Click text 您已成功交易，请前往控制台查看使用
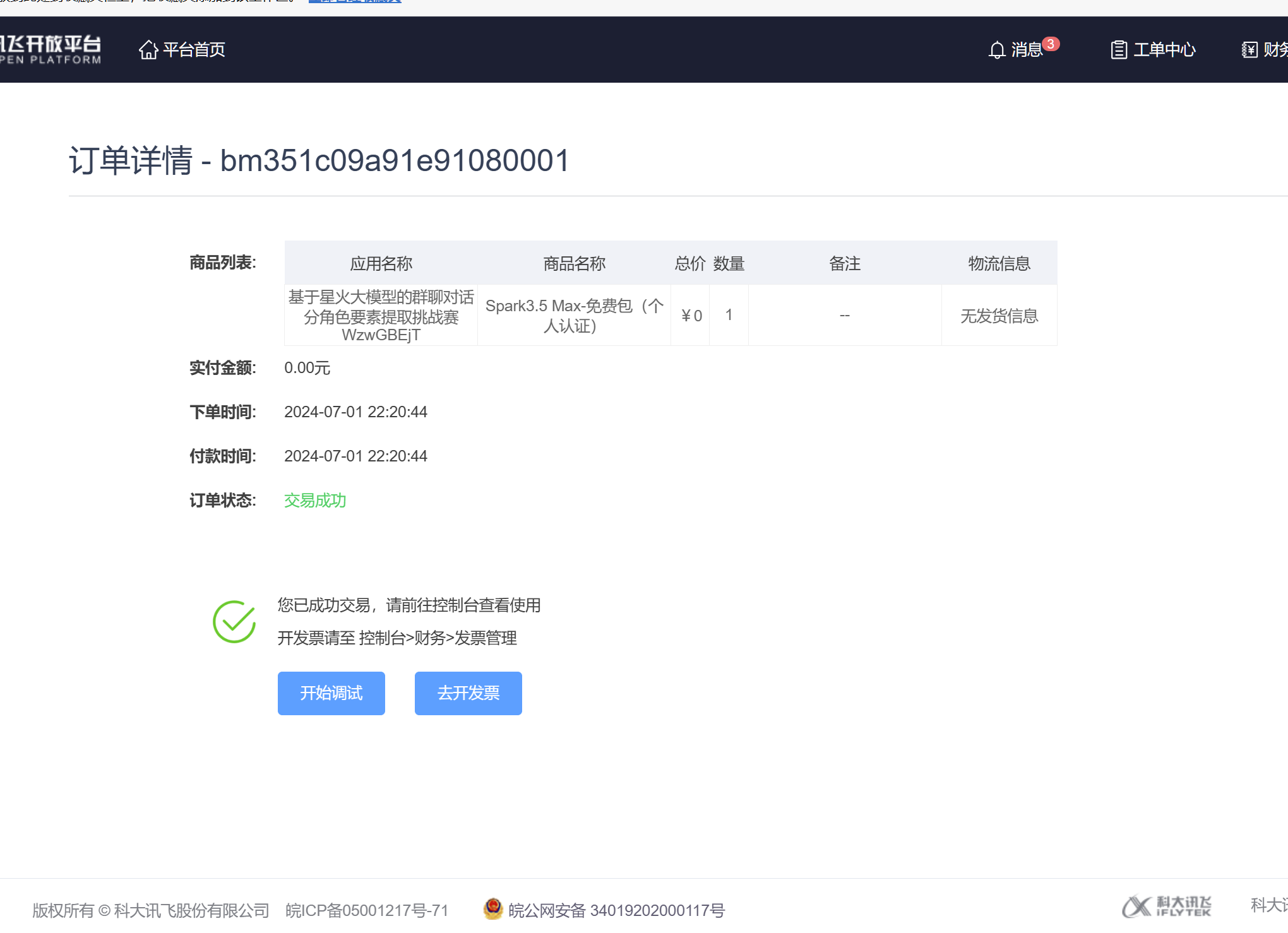 click(x=409, y=605)
